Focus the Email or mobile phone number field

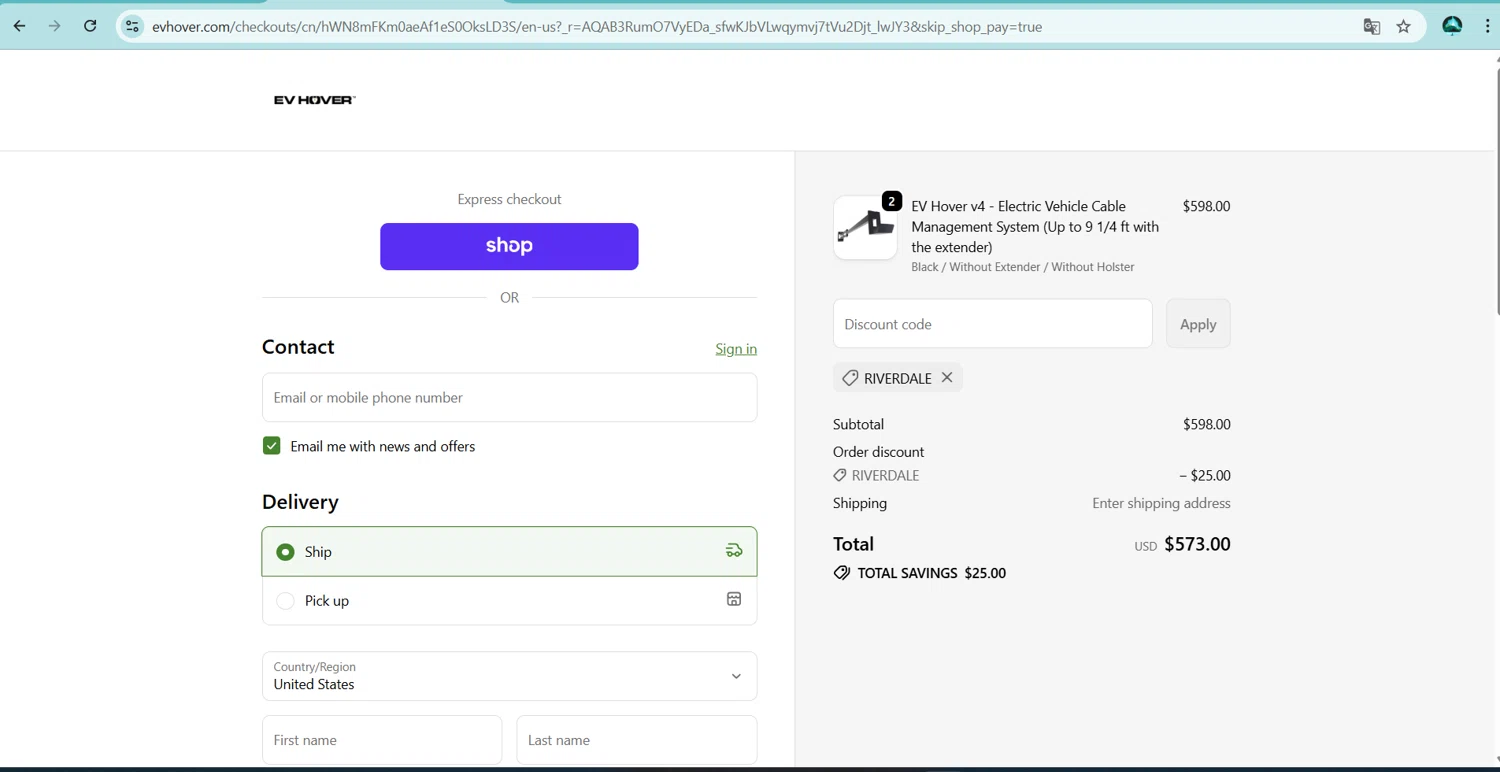click(x=509, y=397)
